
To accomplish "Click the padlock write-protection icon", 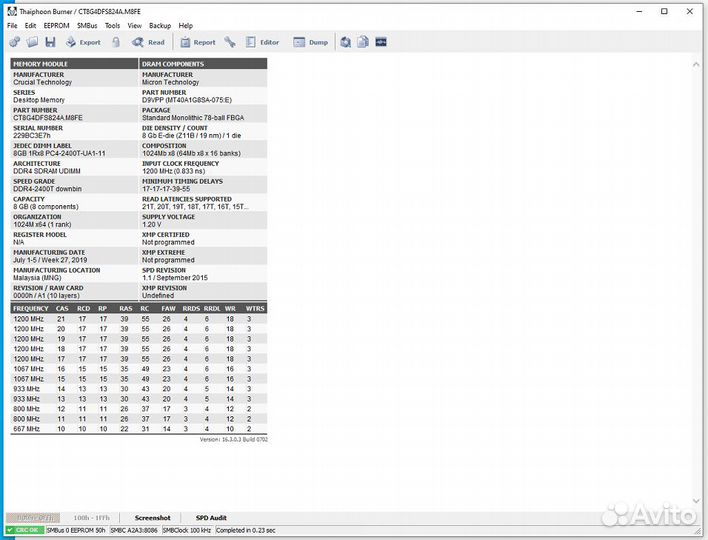I will (x=116, y=42).
